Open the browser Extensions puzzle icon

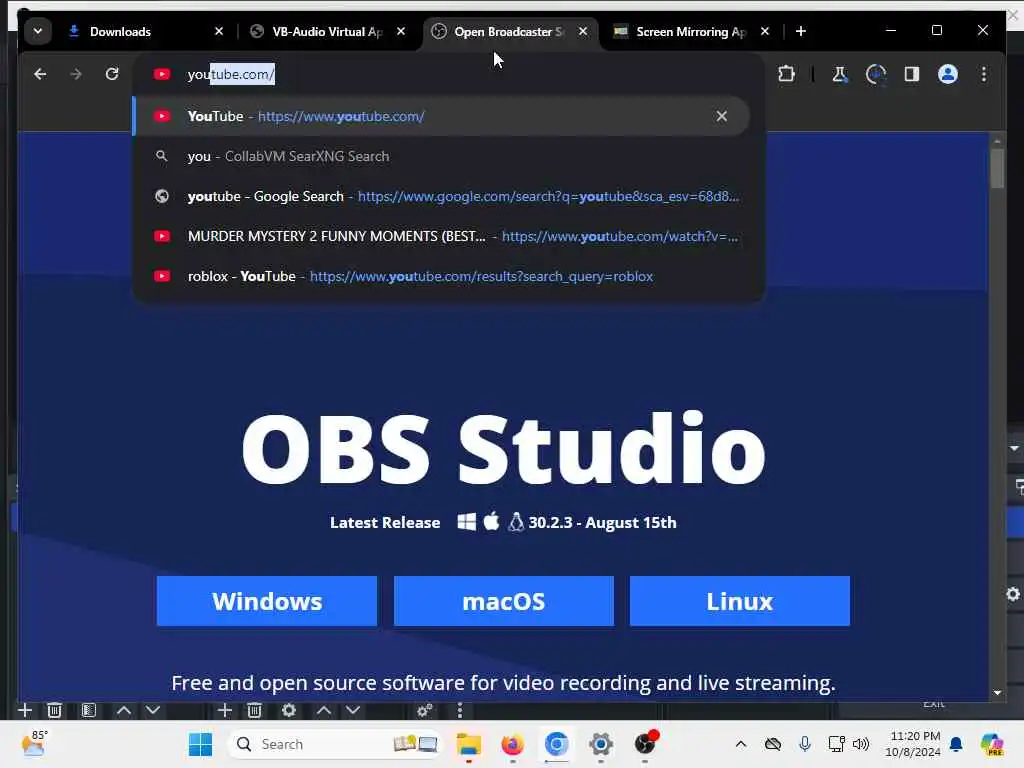point(787,74)
